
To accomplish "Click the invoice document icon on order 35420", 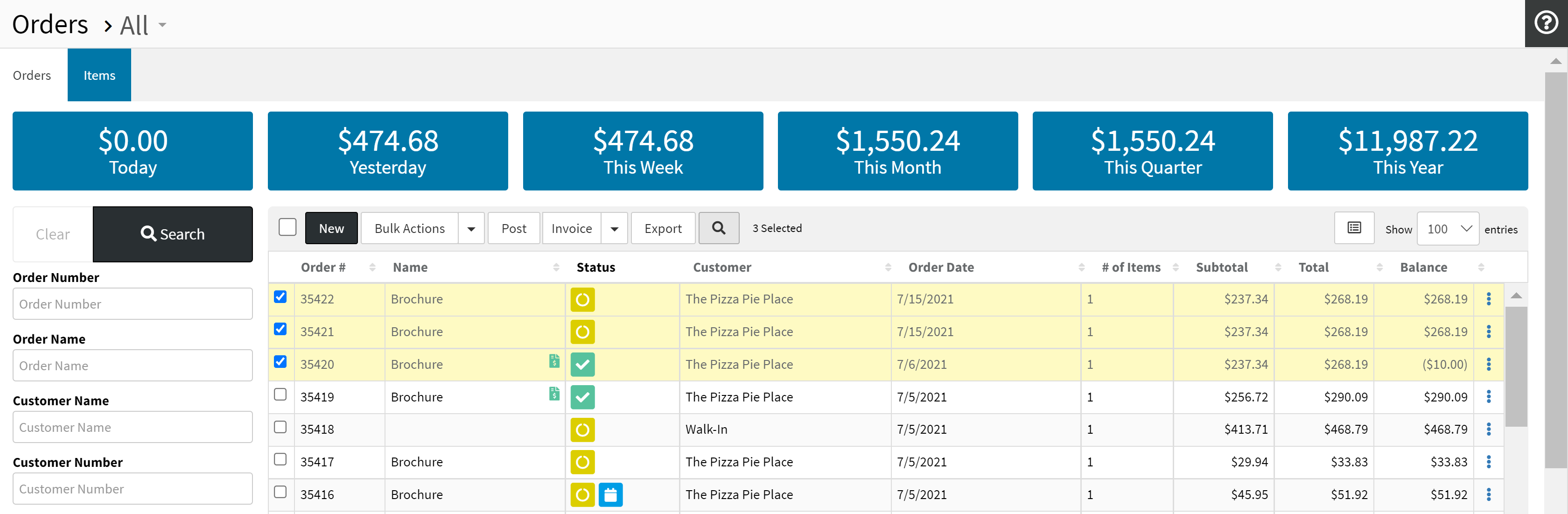I will click(x=554, y=361).
